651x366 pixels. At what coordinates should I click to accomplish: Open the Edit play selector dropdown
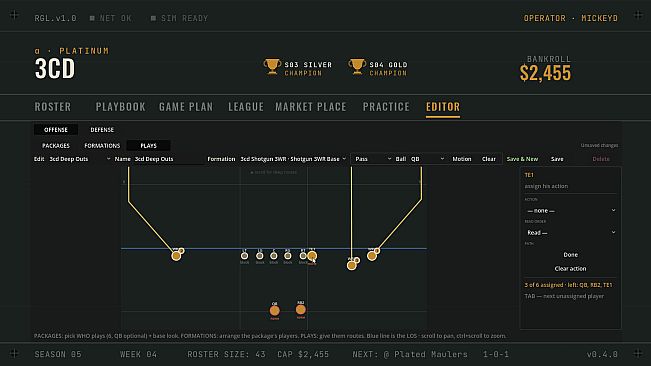(x=80, y=159)
